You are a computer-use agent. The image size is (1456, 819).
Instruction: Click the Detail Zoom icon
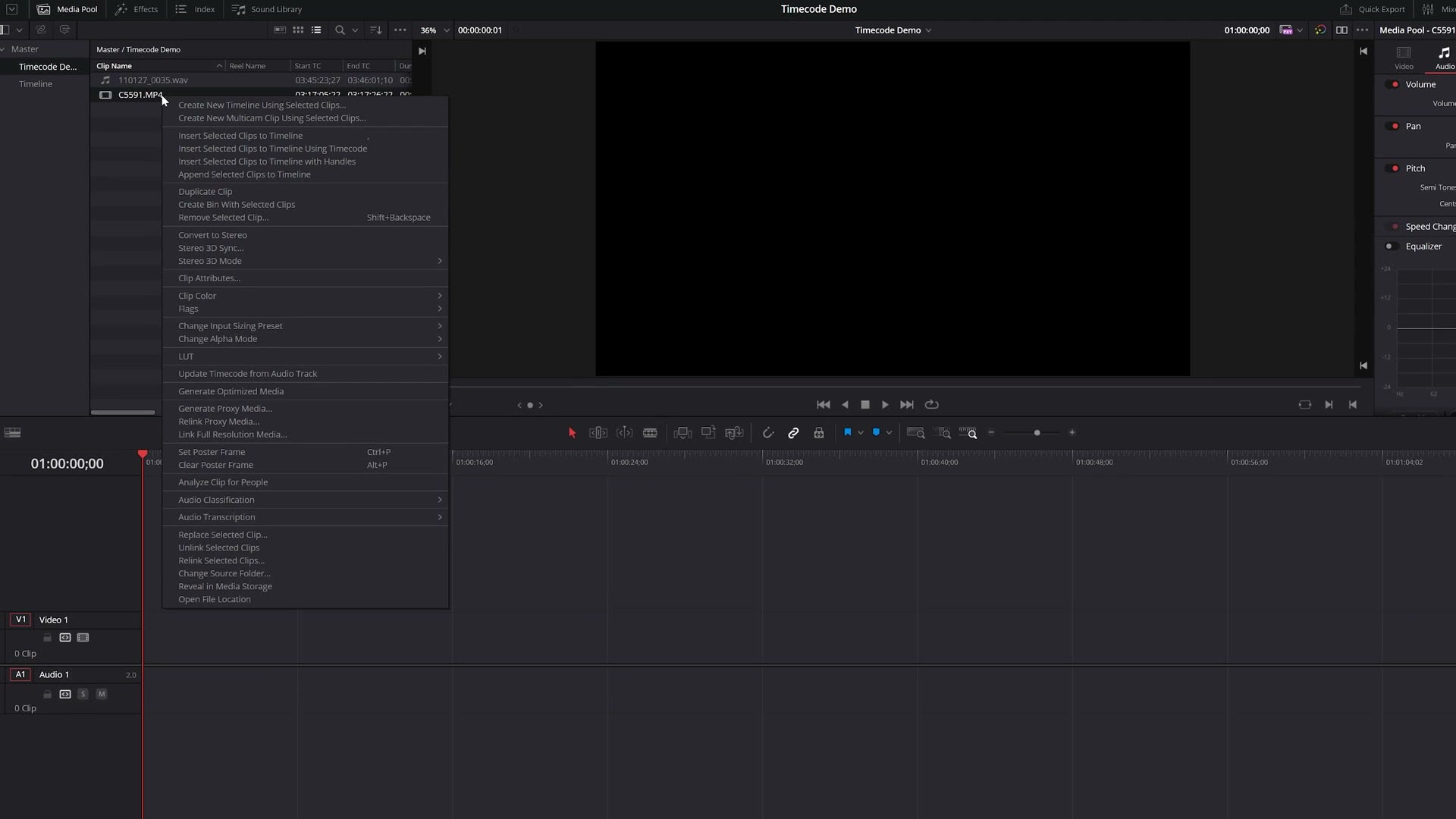[x=944, y=433]
